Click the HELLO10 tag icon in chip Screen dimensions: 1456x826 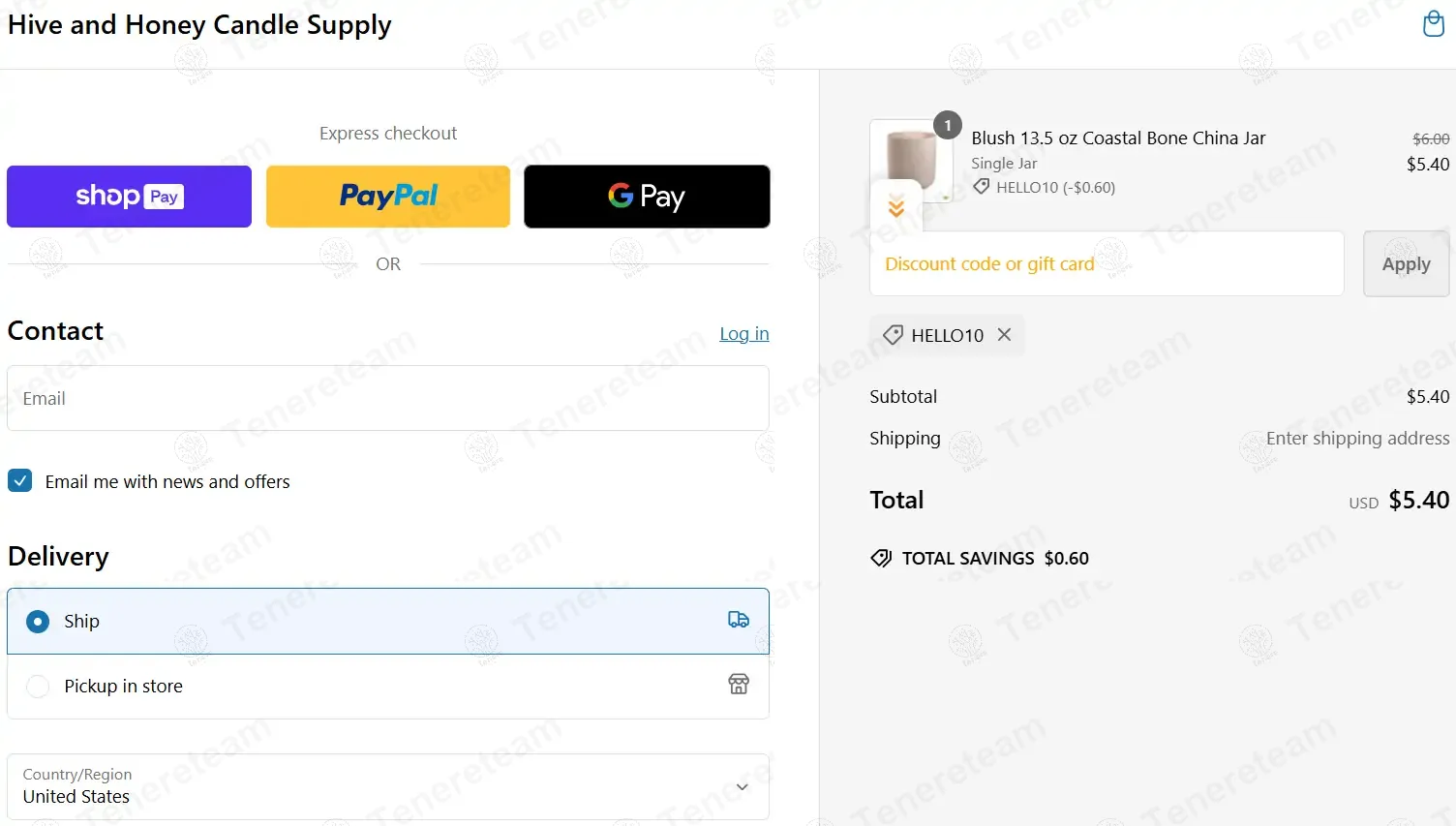tap(893, 335)
